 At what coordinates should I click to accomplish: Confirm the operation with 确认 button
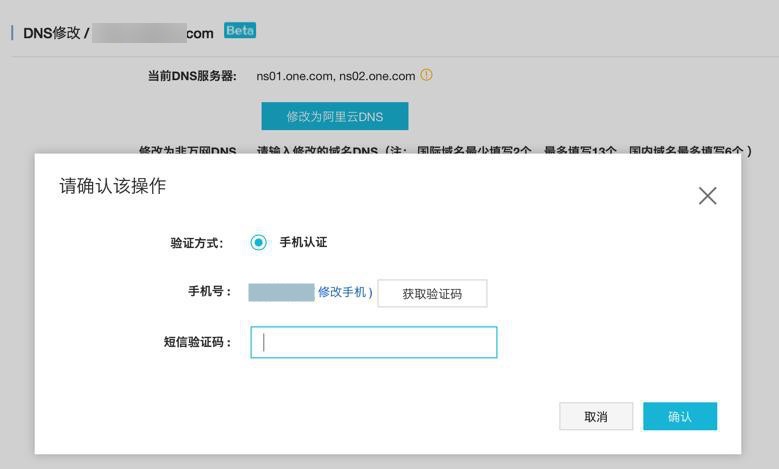click(679, 416)
